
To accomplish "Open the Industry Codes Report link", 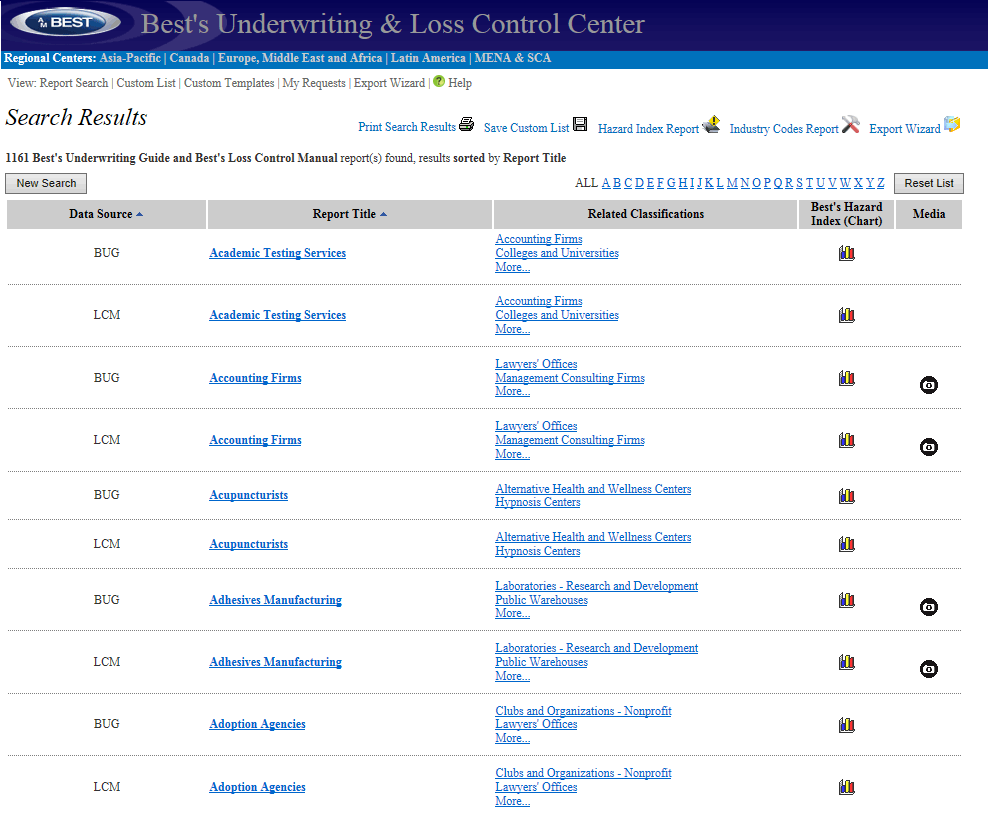I will tap(784, 129).
